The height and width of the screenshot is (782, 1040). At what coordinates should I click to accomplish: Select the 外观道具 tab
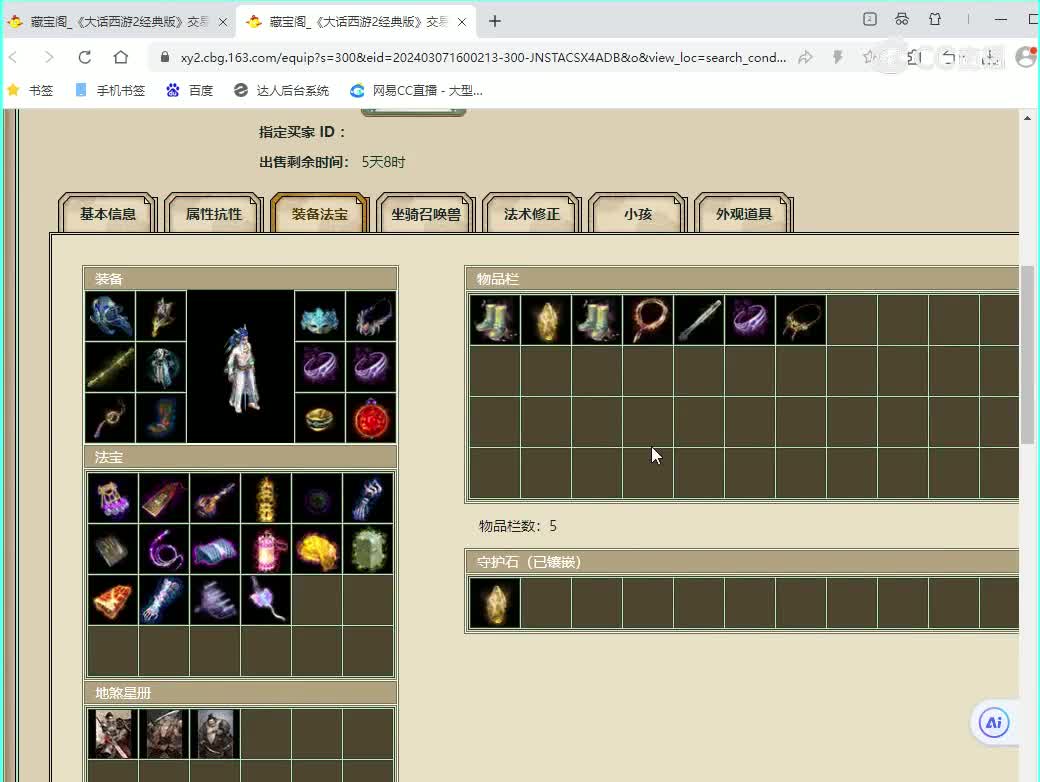[744, 214]
